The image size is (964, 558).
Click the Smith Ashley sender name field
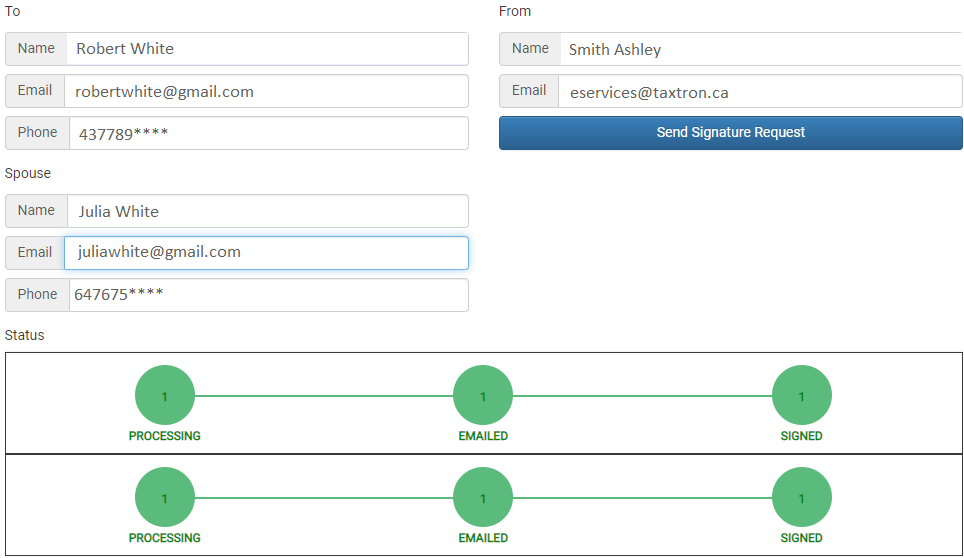[760, 49]
